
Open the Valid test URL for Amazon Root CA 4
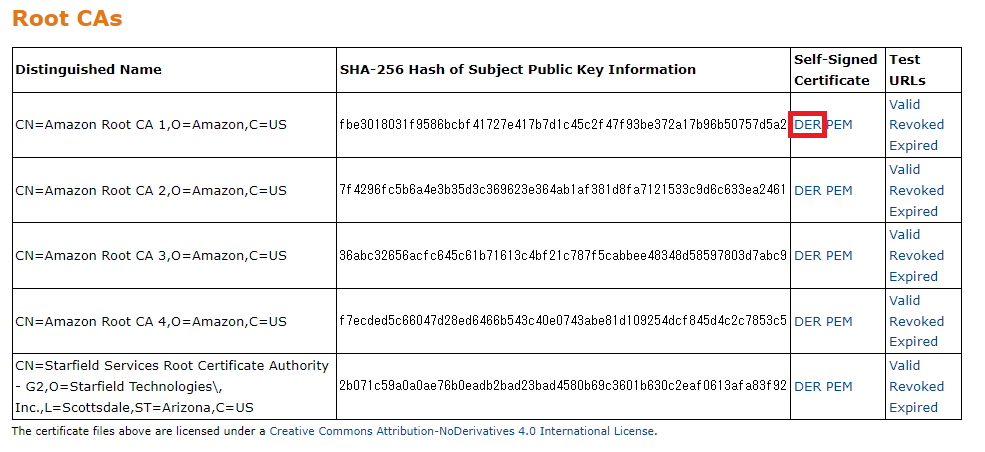tap(905, 301)
